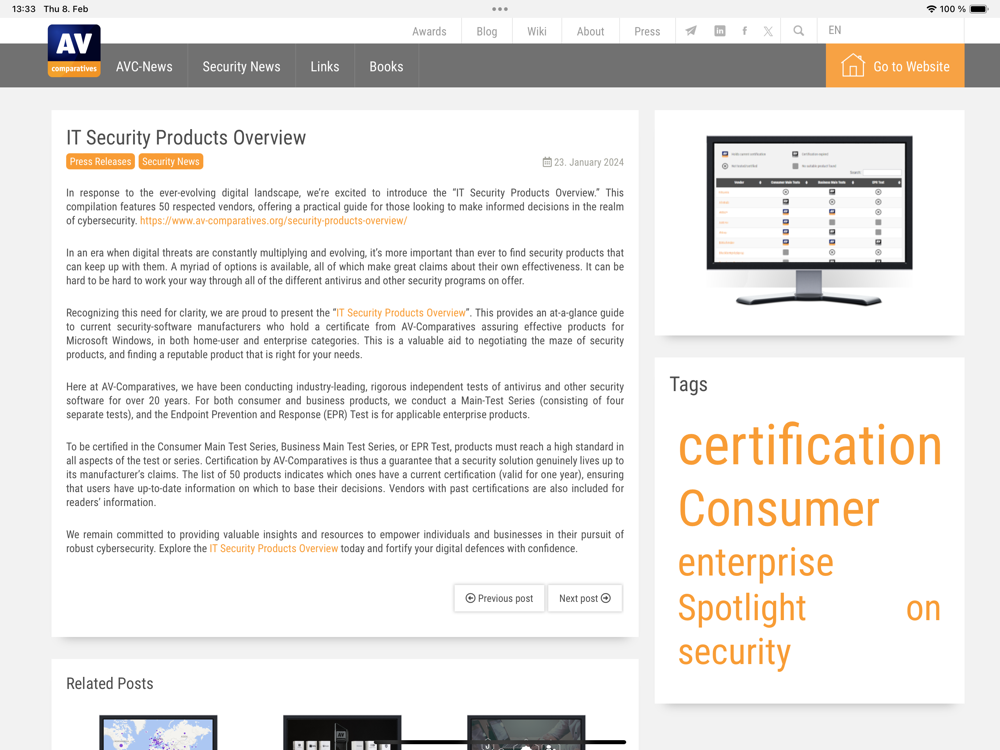Select the certification tag

coord(810,445)
